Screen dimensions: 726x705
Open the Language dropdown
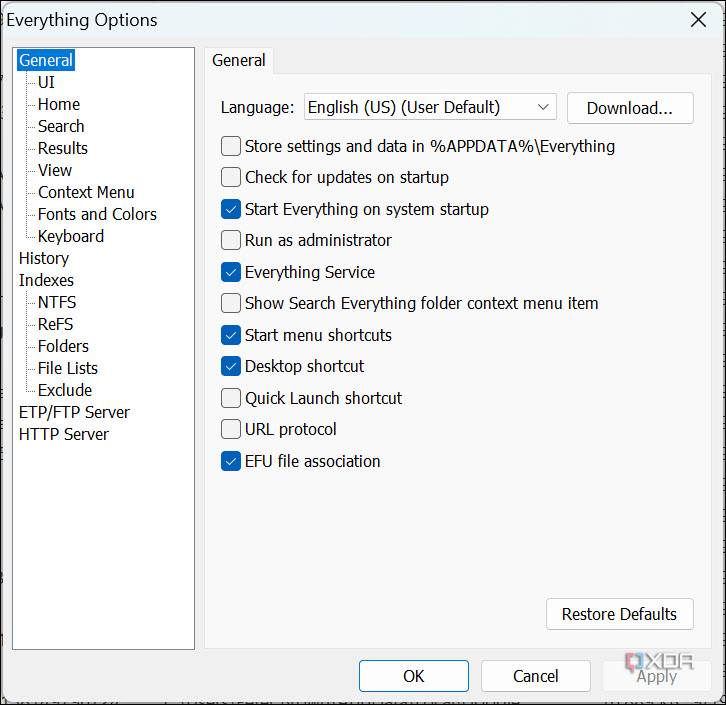430,107
